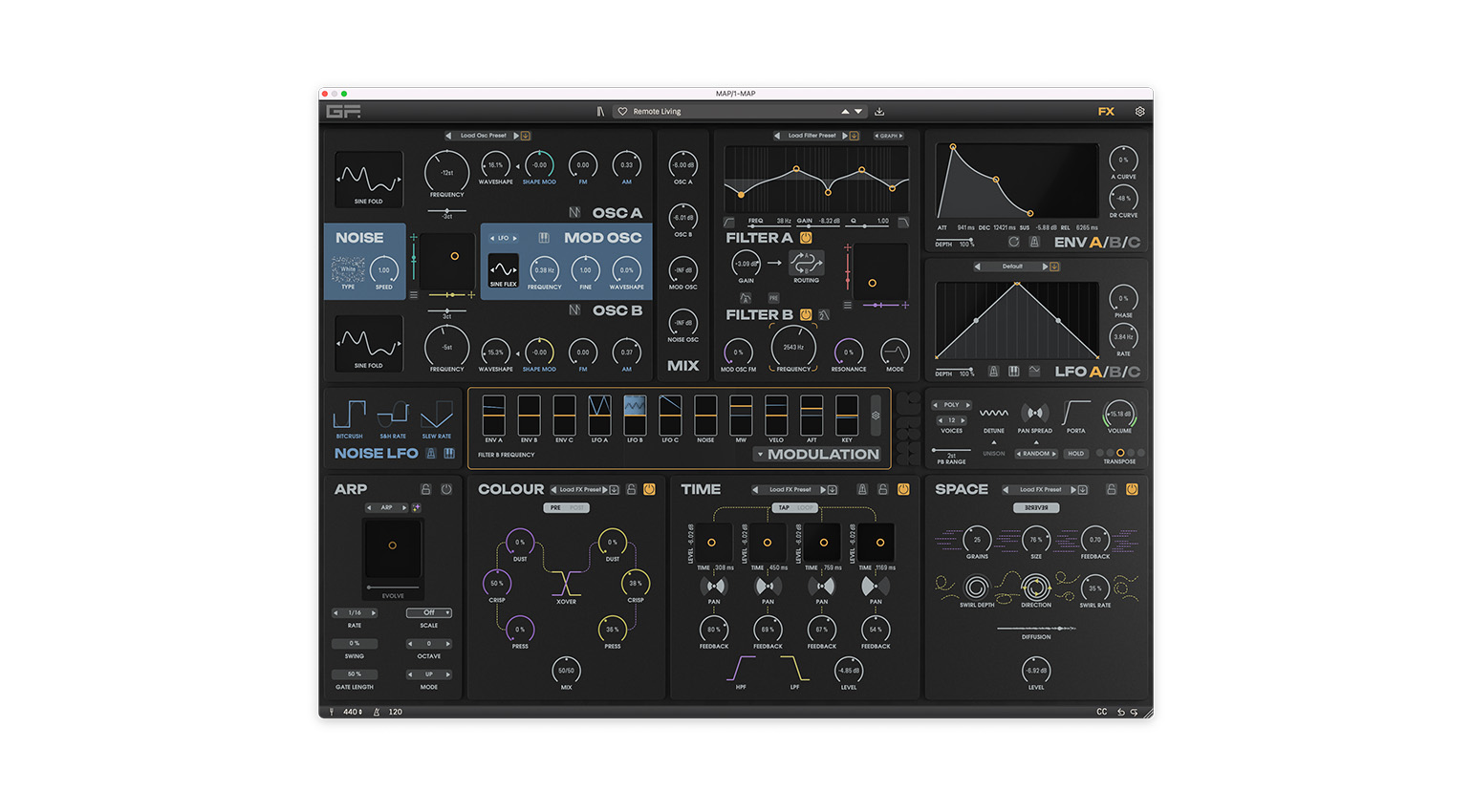Toggle the Filter A power button
The height and width of the screenshot is (812, 1472).
coord(806,238)
